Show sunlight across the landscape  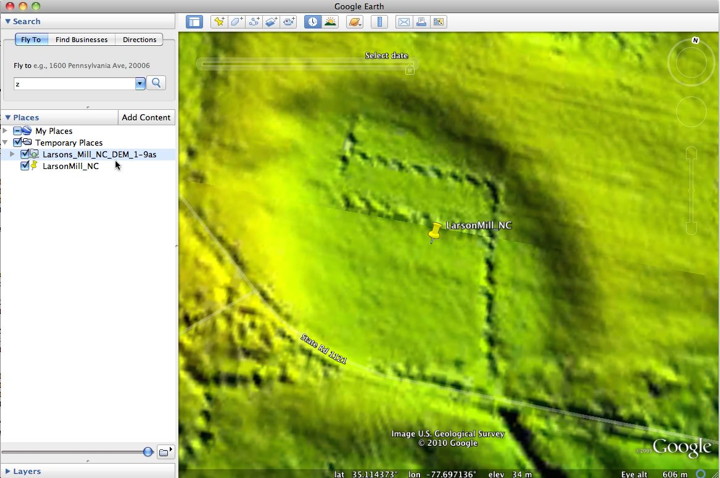tap(330, 21)
